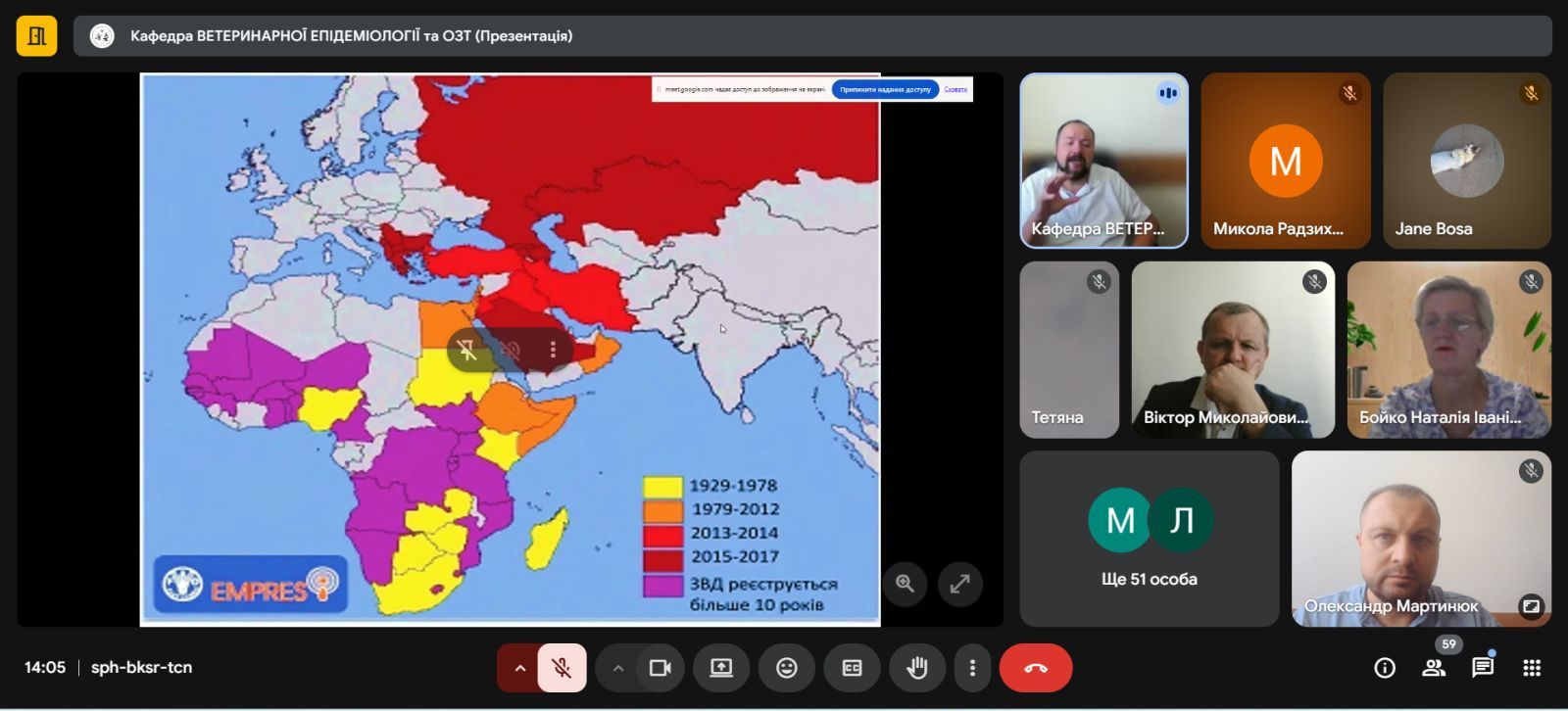Unmute your microphone
The height and width of the screenshot is (711, 1568).
(562, 668)
